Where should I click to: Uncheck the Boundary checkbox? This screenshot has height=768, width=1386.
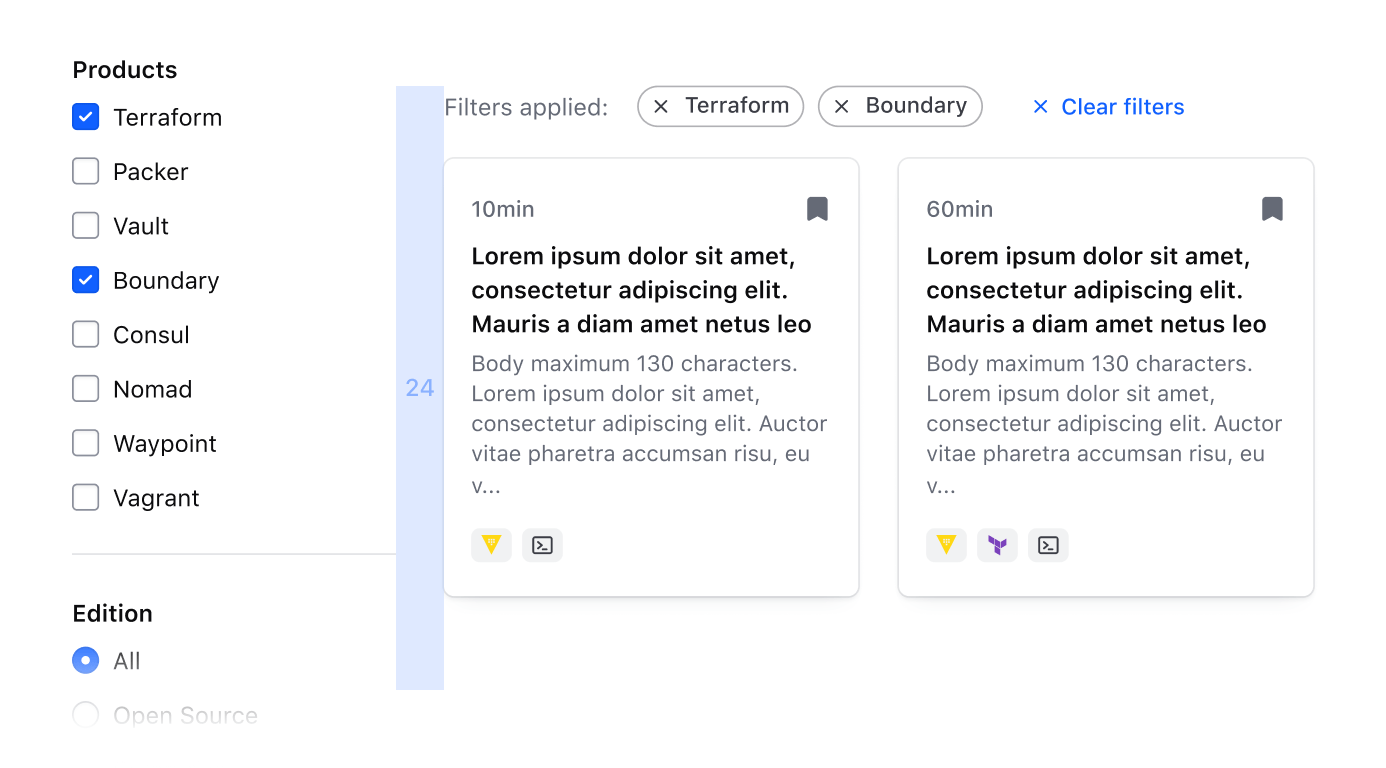[x=85, y=280]
